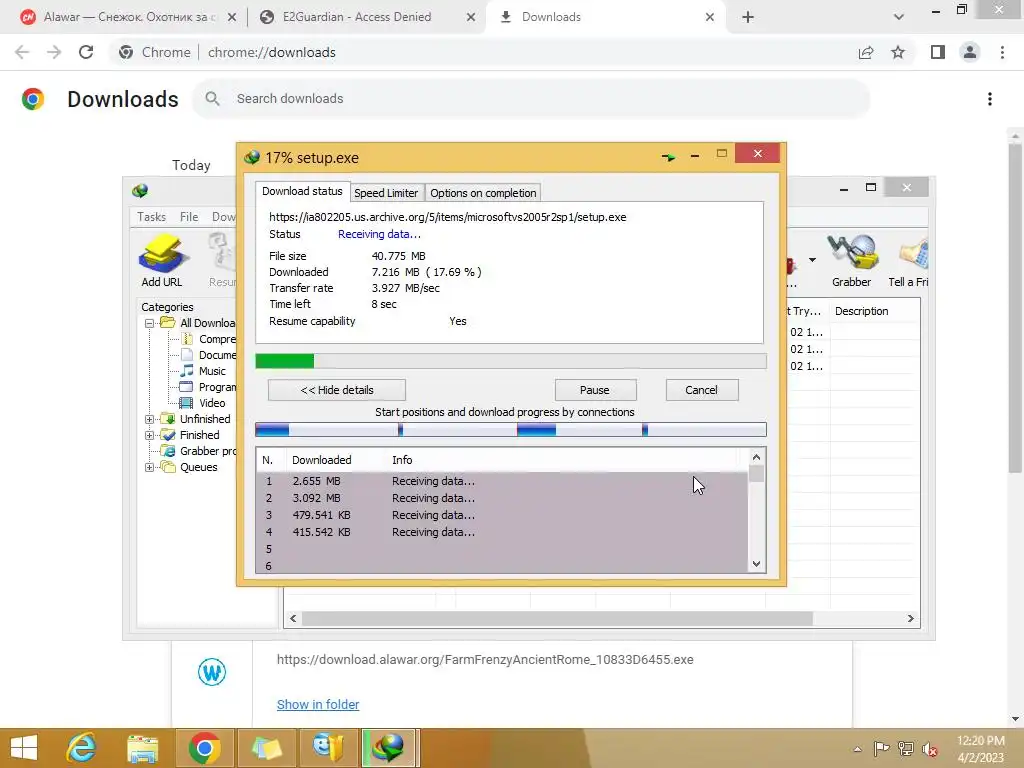Viewport: 1024px width, 768px height.
Task: Reload the Chrome page
Action: [x=86, y=52]
